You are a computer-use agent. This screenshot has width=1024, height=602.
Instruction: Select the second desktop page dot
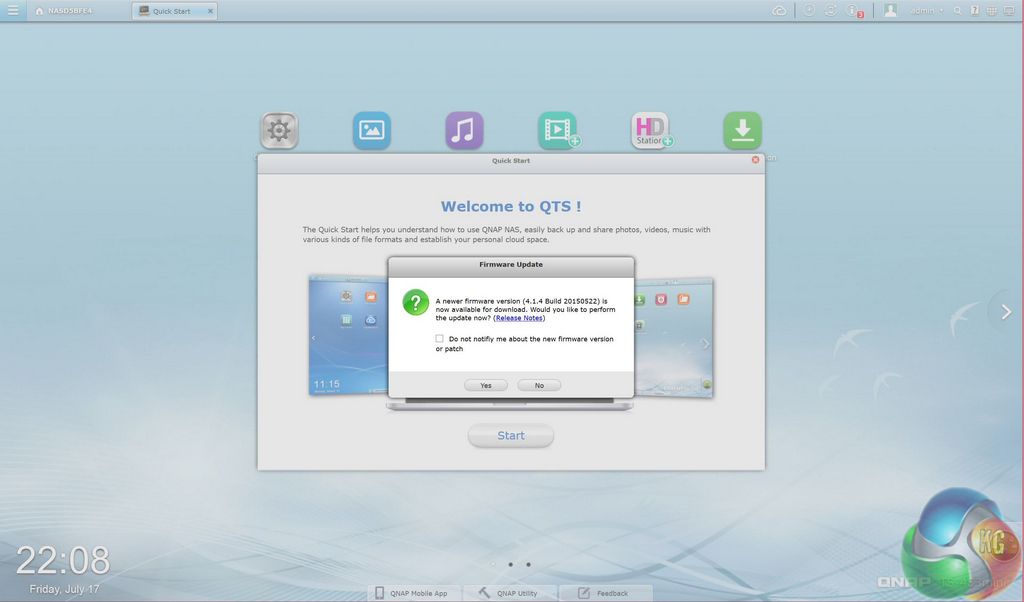point(511,564)
